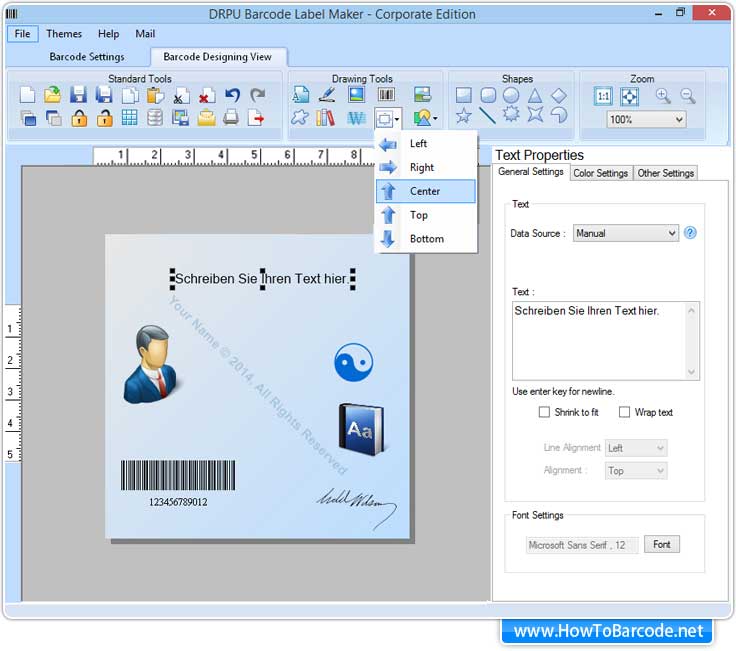
Task: Toggle the grid icon in Standard Tools
Action: [130, 118]
